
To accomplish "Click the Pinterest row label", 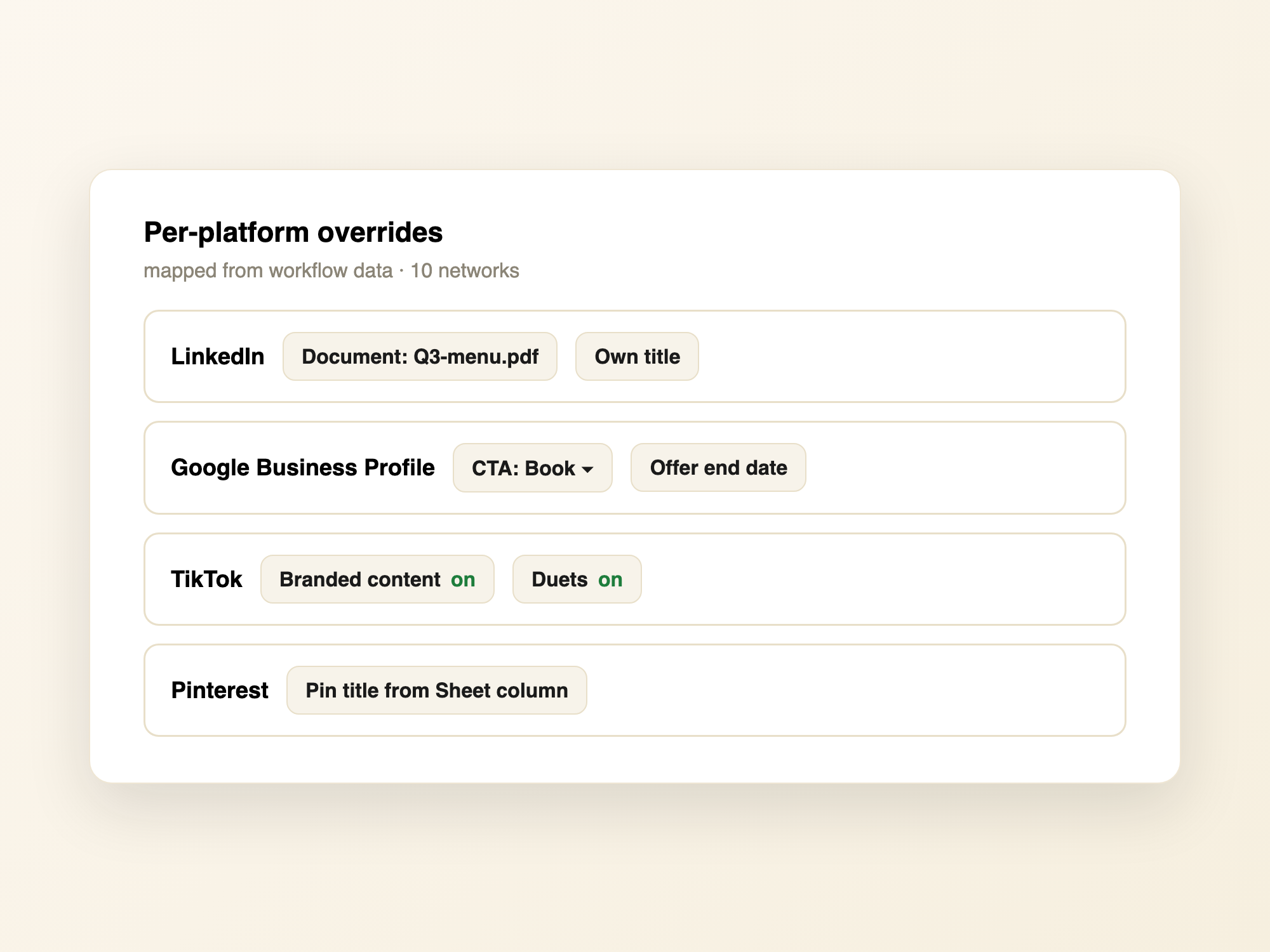I will click(x=220, y=691).
